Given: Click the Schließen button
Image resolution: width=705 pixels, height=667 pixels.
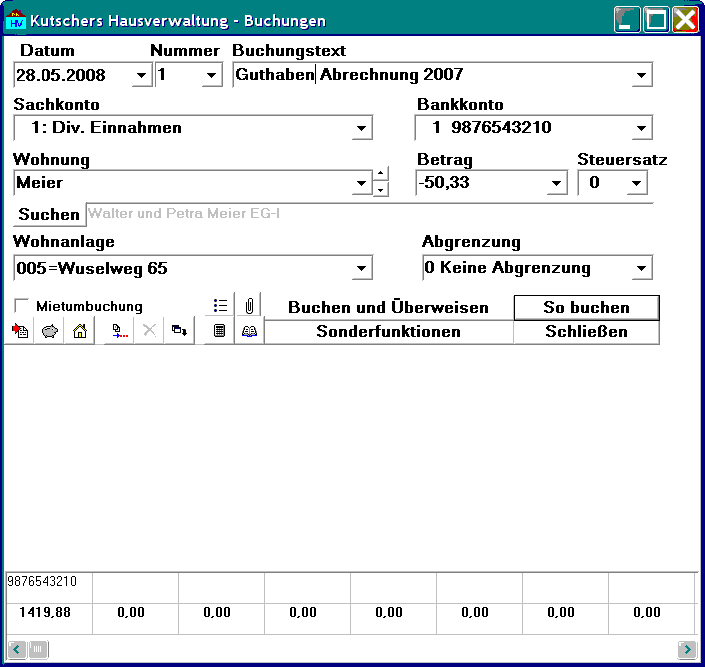Looking at the screenshot, I should pos(586,332).
